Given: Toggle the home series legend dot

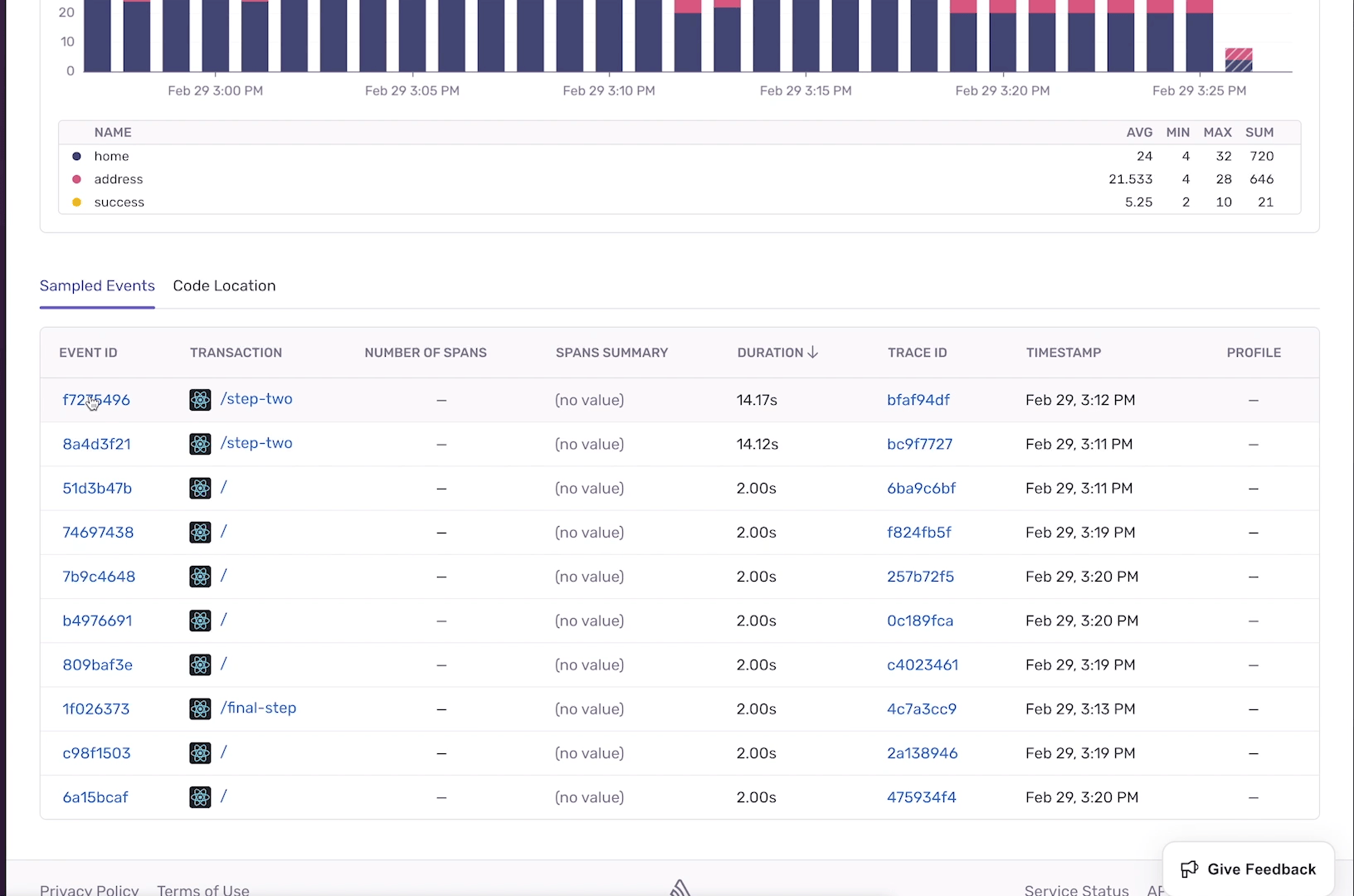Looking at the screenshot, I should click(77, 156).
